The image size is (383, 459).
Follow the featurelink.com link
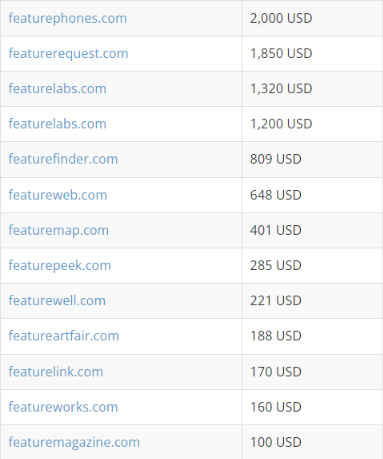pyautogui.click(x=56, y=371)
